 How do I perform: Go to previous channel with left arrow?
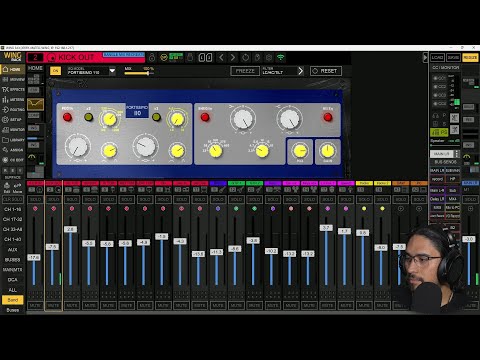(221, 58)
